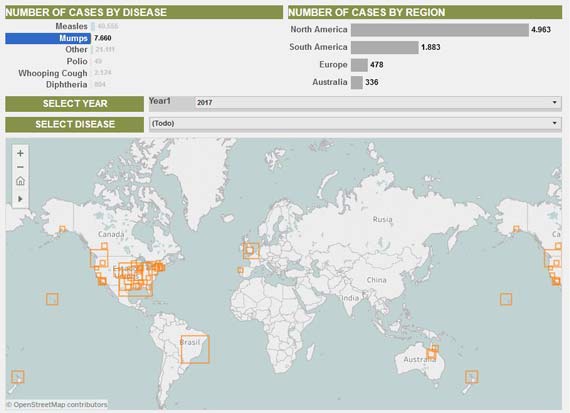Reset map view with home icon

click(x=20, y=181)
